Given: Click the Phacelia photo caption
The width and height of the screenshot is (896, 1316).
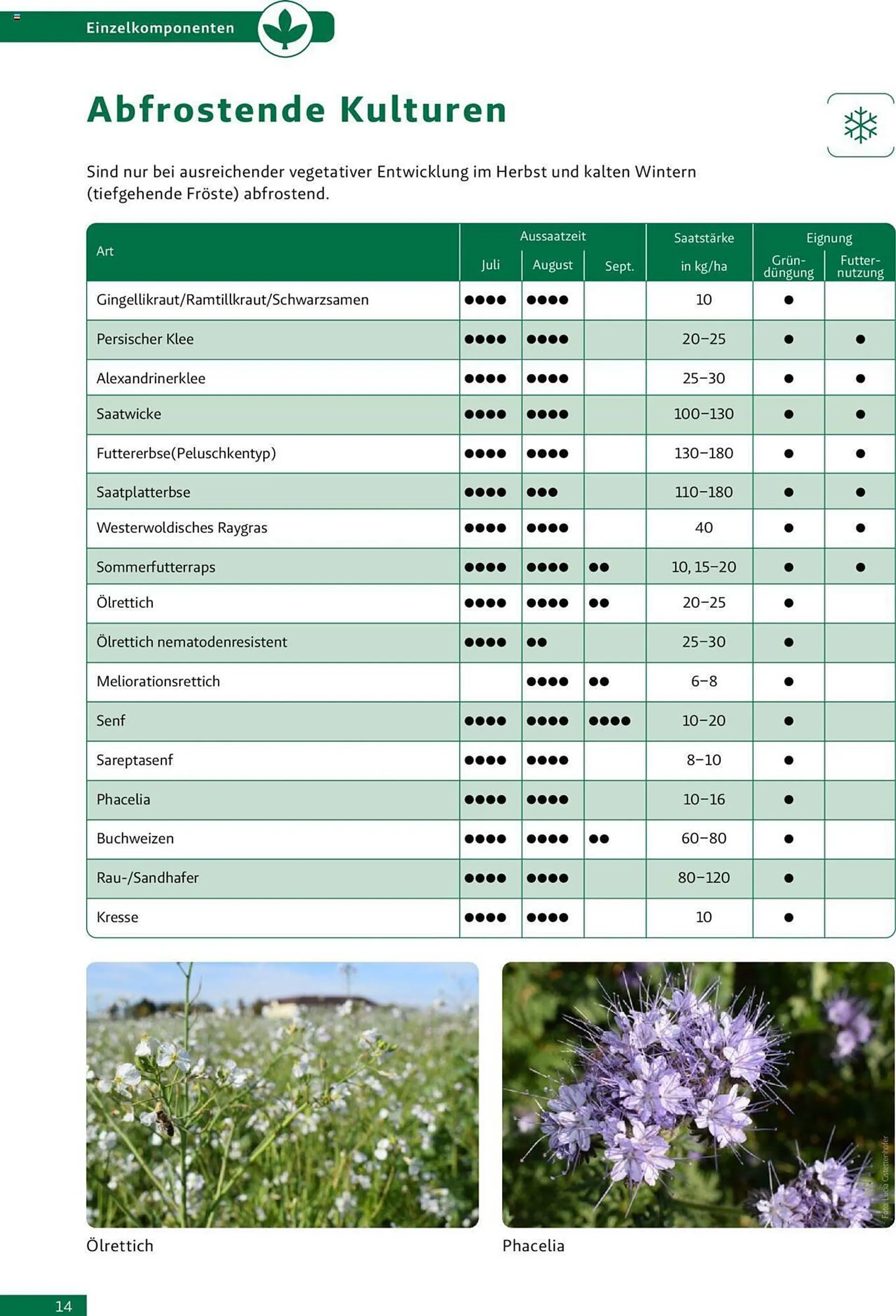Looking at the screenshot, I should pyautogui.click(x=533, y=1245).
